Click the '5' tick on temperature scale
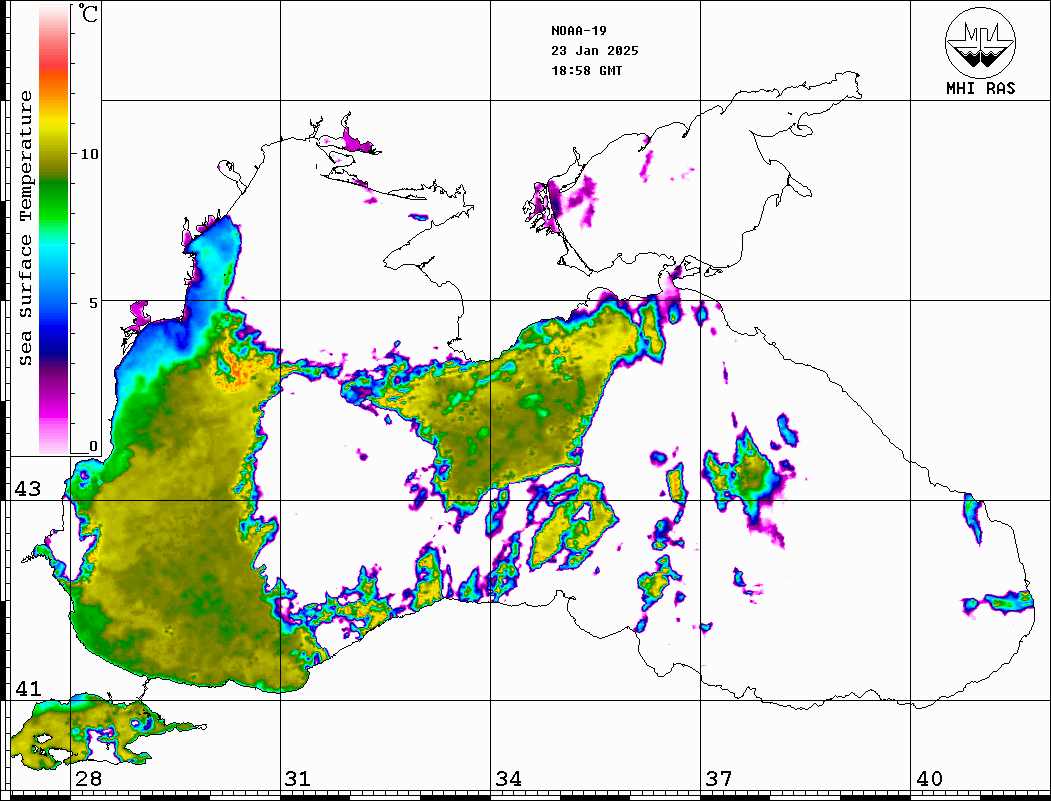This screenshot has width=1051, height=801. (x=94, y=303)
